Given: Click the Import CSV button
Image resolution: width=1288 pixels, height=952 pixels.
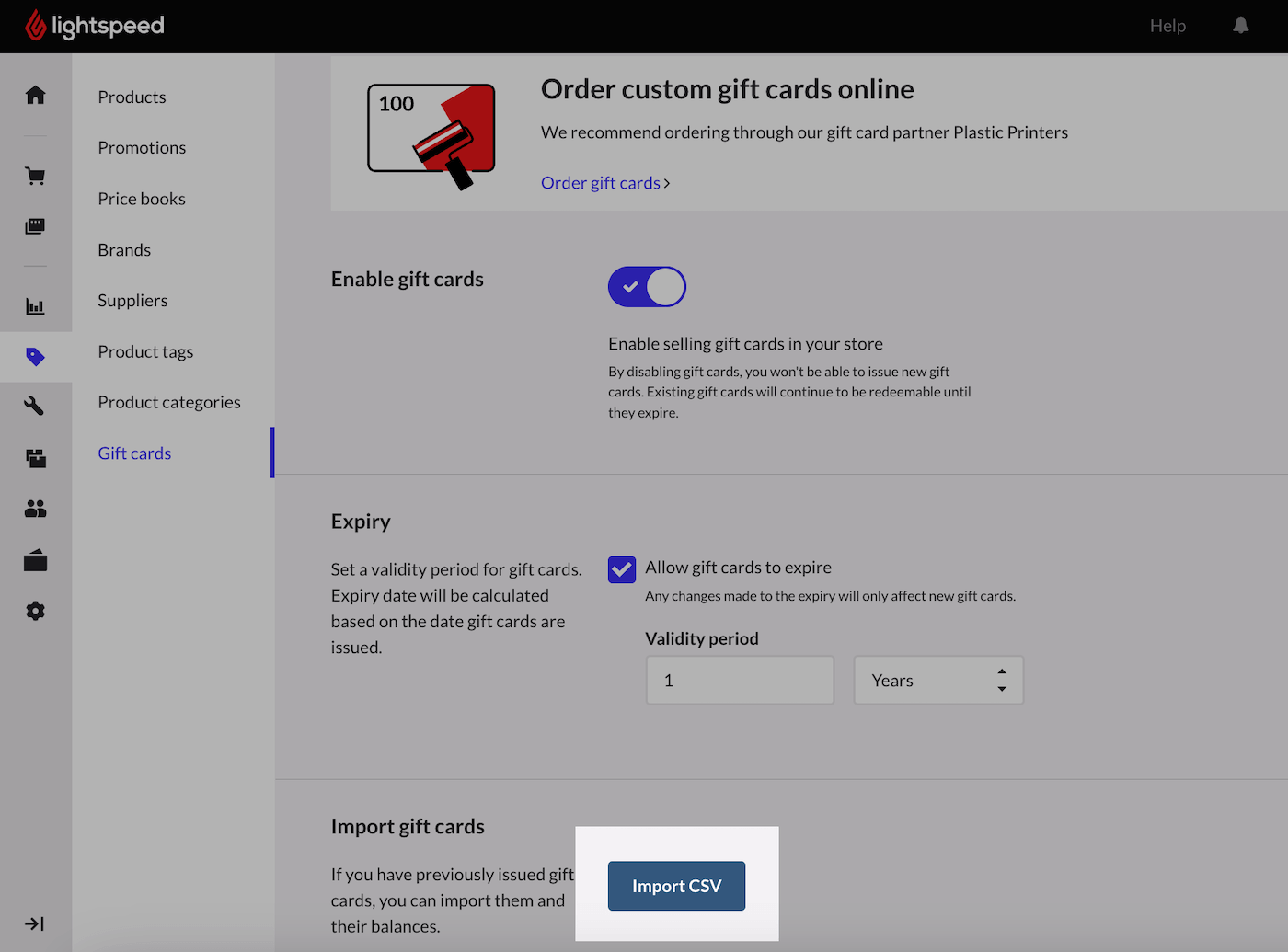Looking at the screenshot, I should pyautogui.click(x=676, y=886).
